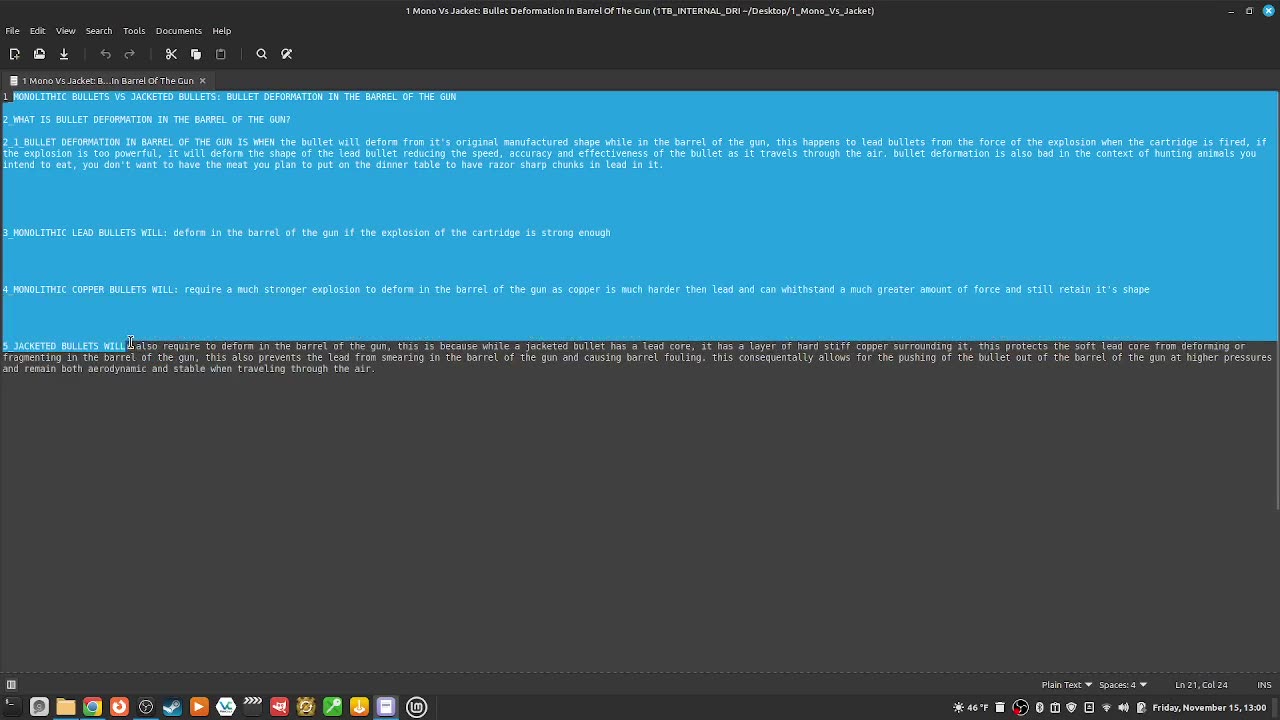Open the file manager folder in taskbar

tap(66, 707)
